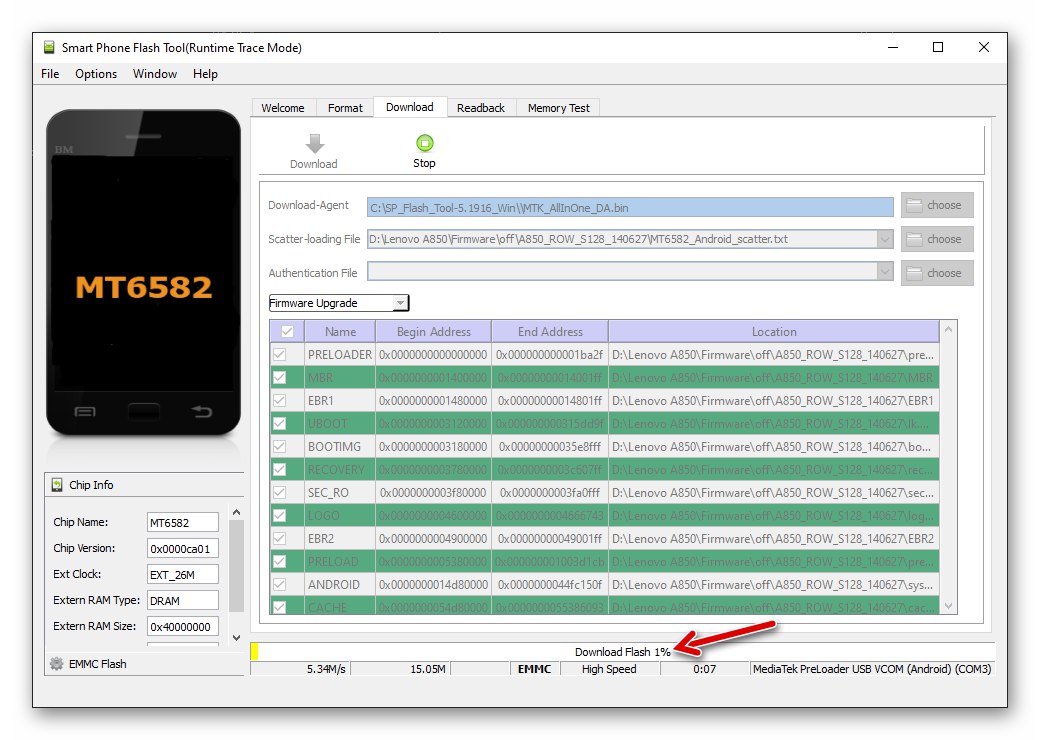Toggle the UBOOT row checkbox
The height and width of the screenshot is (740, 1040).
[x=279, y=423]
